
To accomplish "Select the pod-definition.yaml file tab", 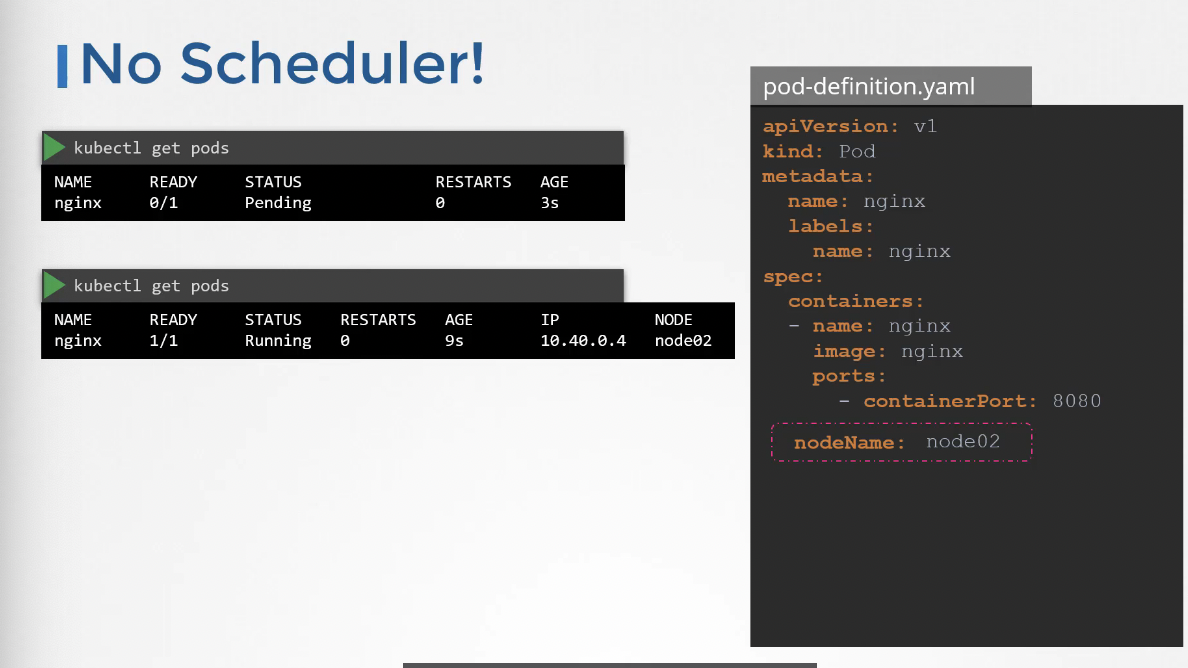I will (891, 86).
